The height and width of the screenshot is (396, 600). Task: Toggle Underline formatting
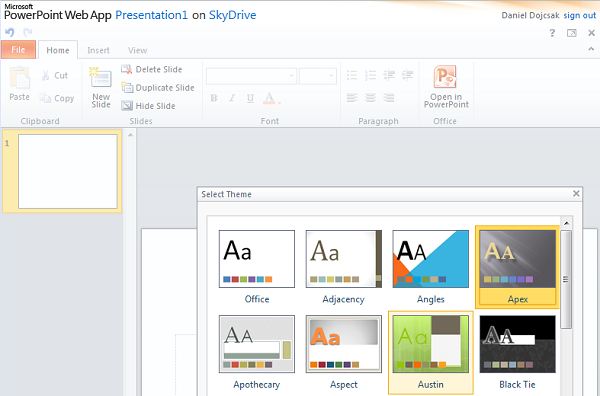pos(250,98)
